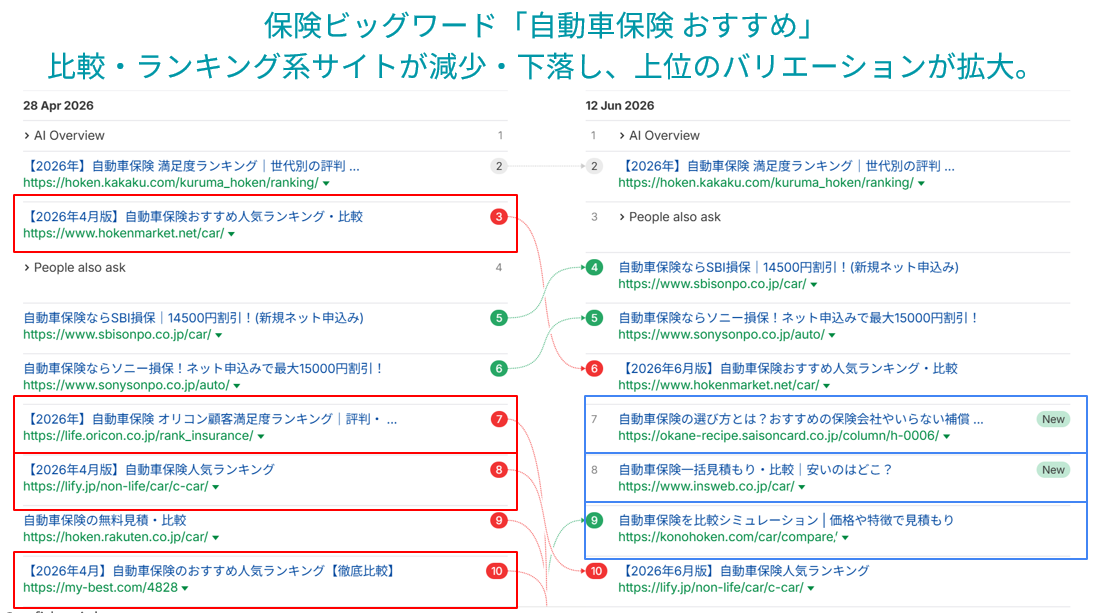This screenshot has height=613, width=1102.
Task: Open 自動車保険一括見積もり・比較 result title
Action: point(755,470)
